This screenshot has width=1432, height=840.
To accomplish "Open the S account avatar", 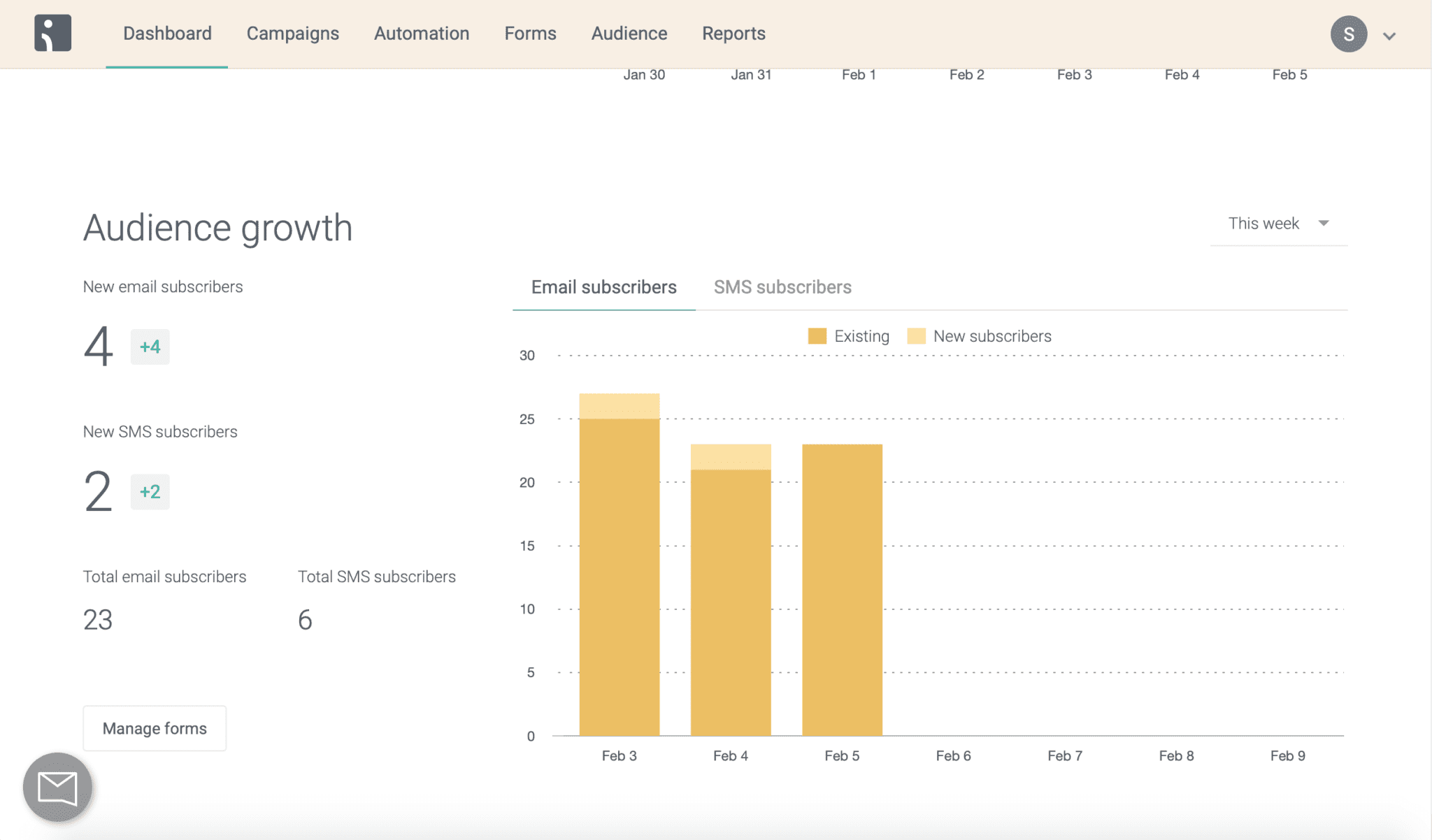I will (1349, 33).
